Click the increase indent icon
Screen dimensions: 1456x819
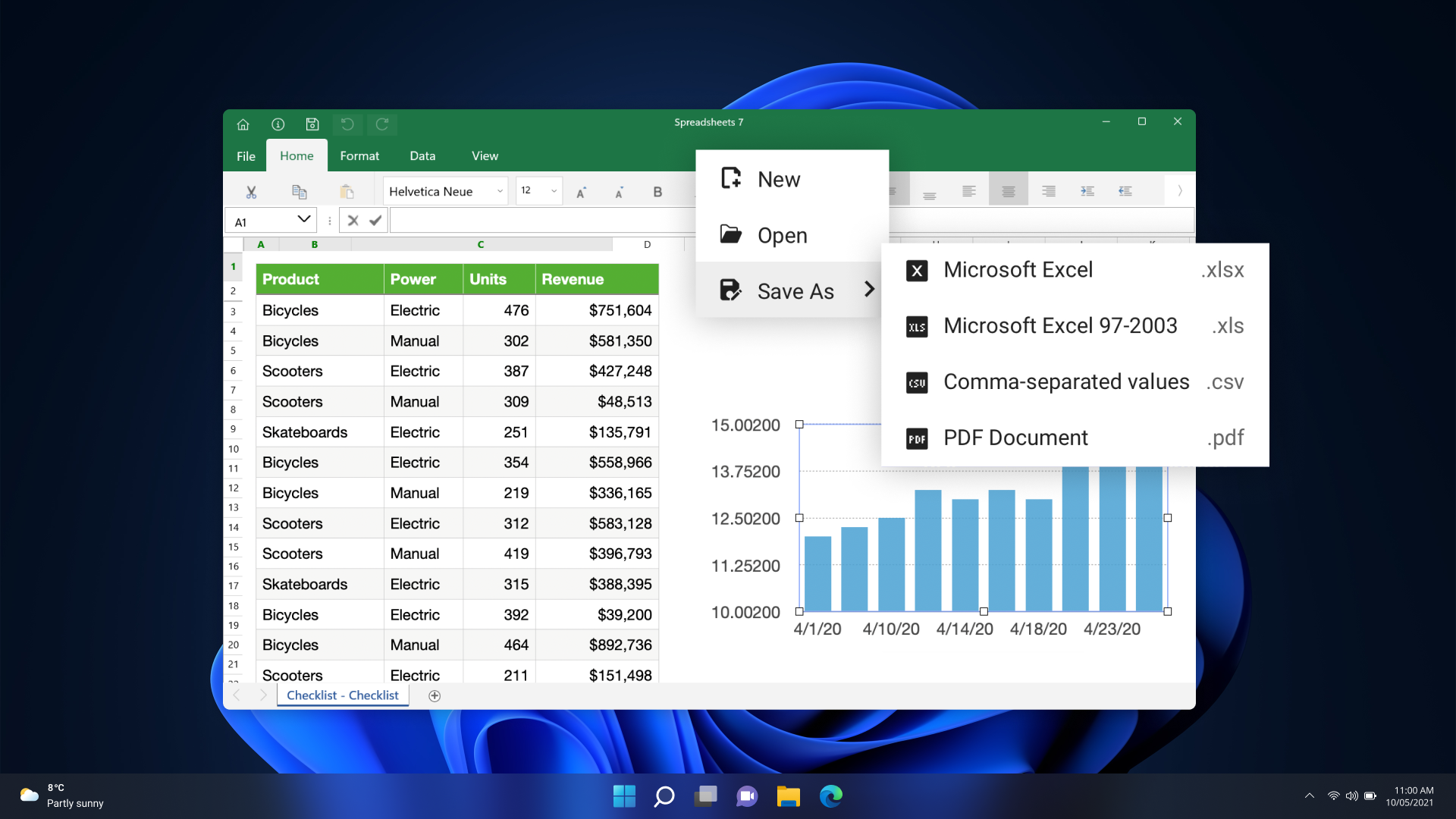[x=1087, y=191]
